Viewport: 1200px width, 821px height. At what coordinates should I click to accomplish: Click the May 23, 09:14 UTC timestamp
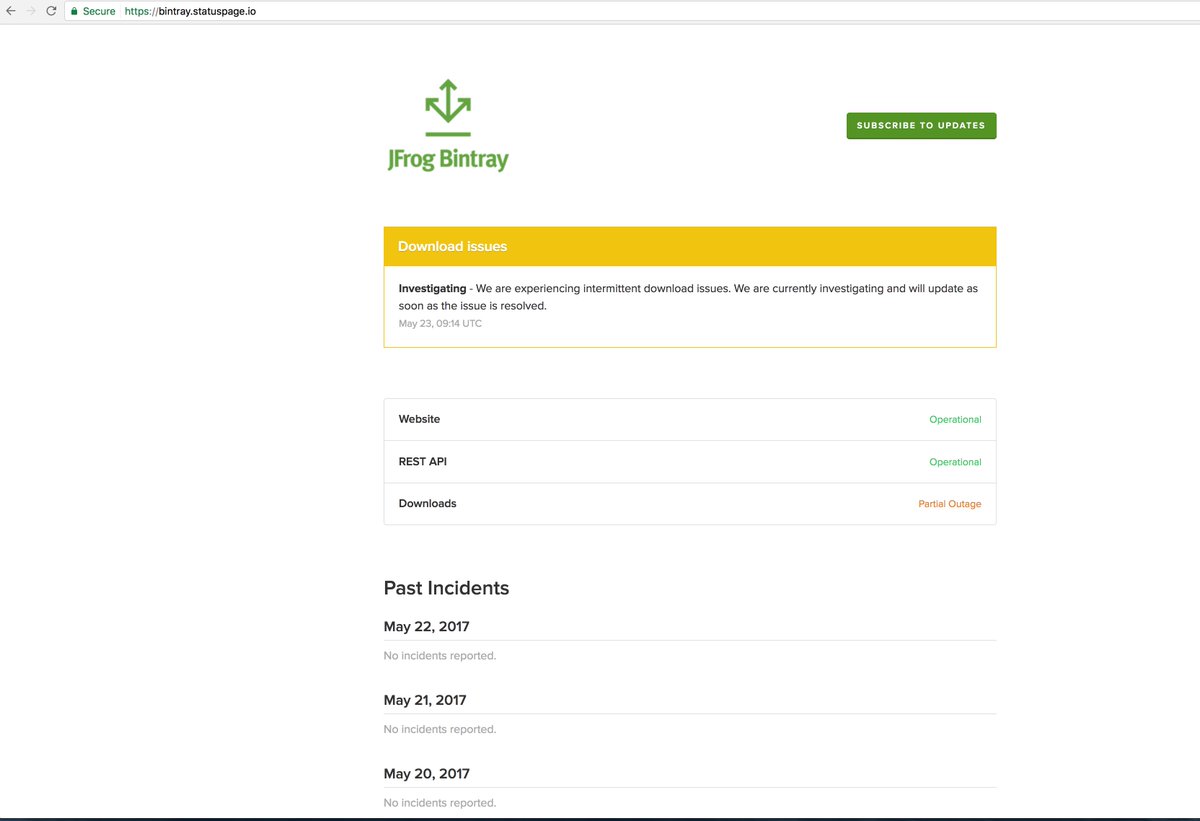coord(440,324)
